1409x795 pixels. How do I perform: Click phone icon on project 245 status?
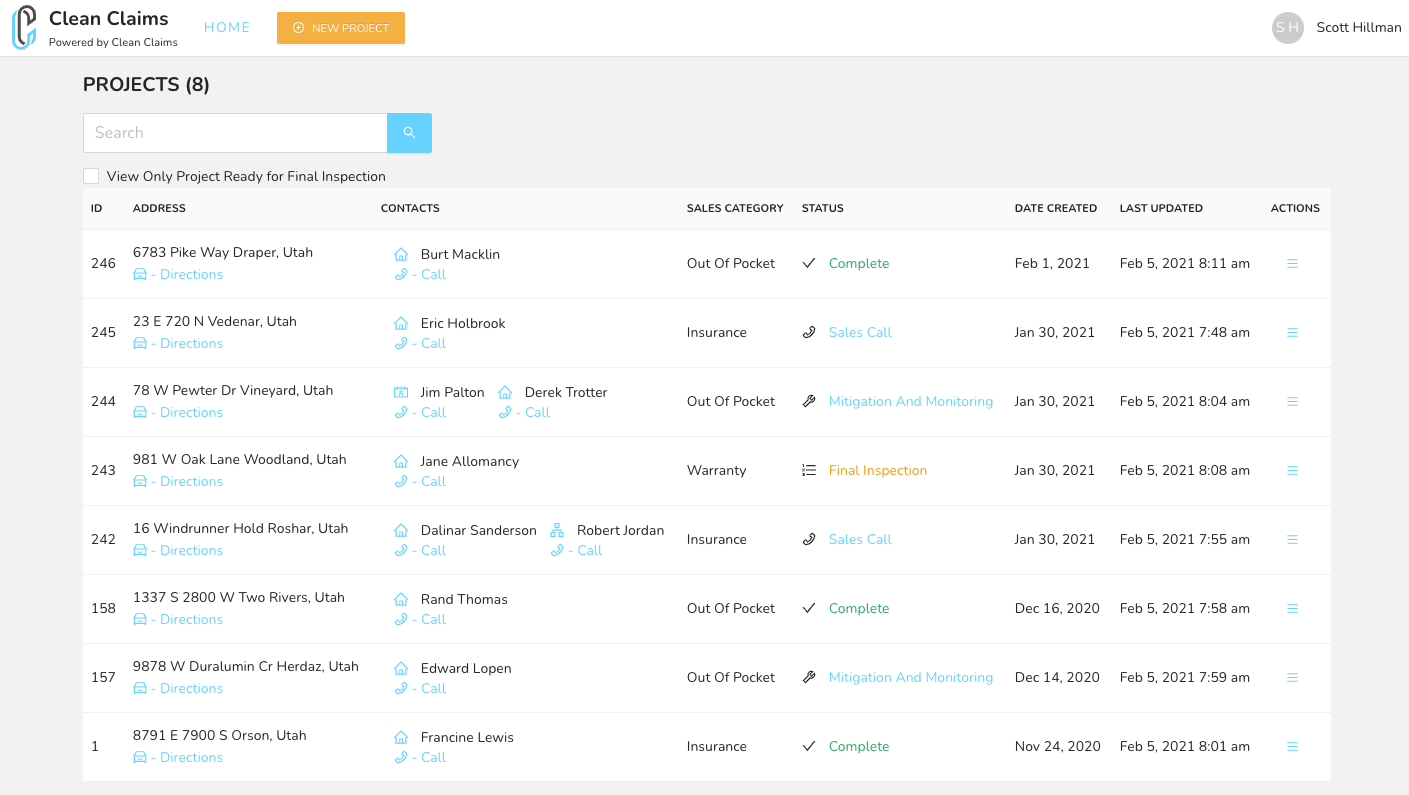[x=809, y=332]
